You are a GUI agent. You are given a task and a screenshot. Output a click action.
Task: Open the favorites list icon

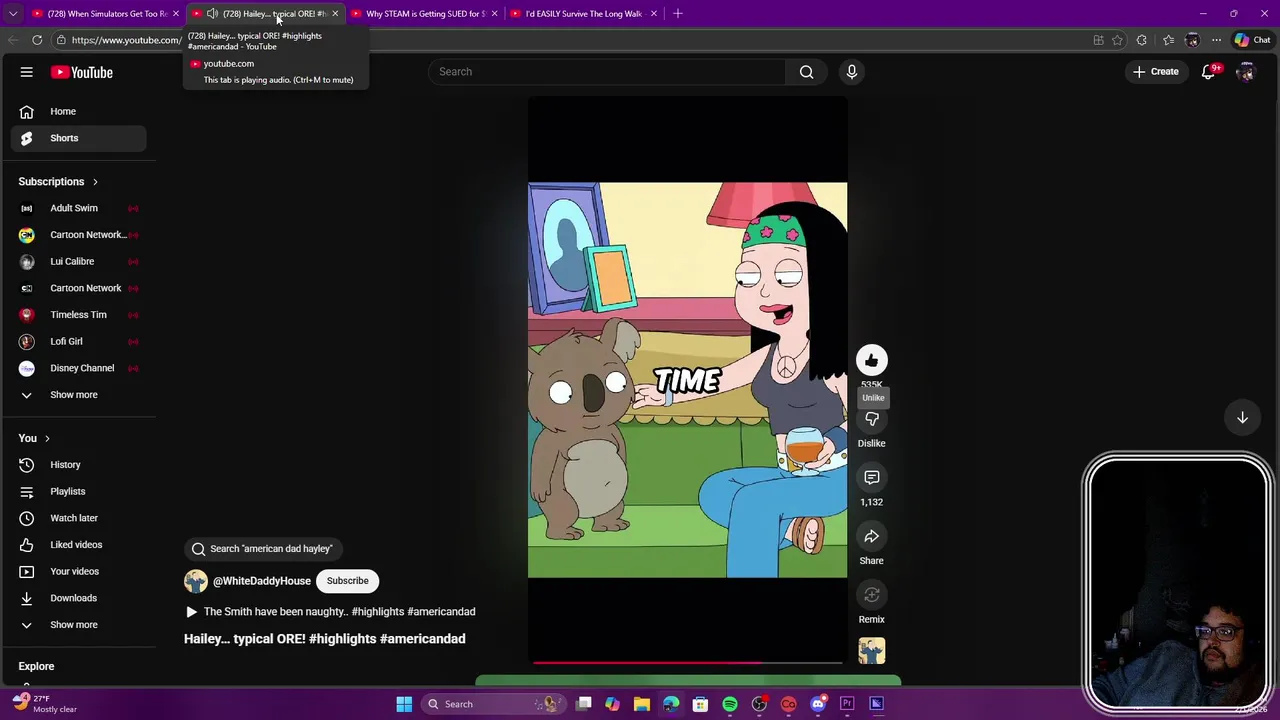pos(1167,40)
